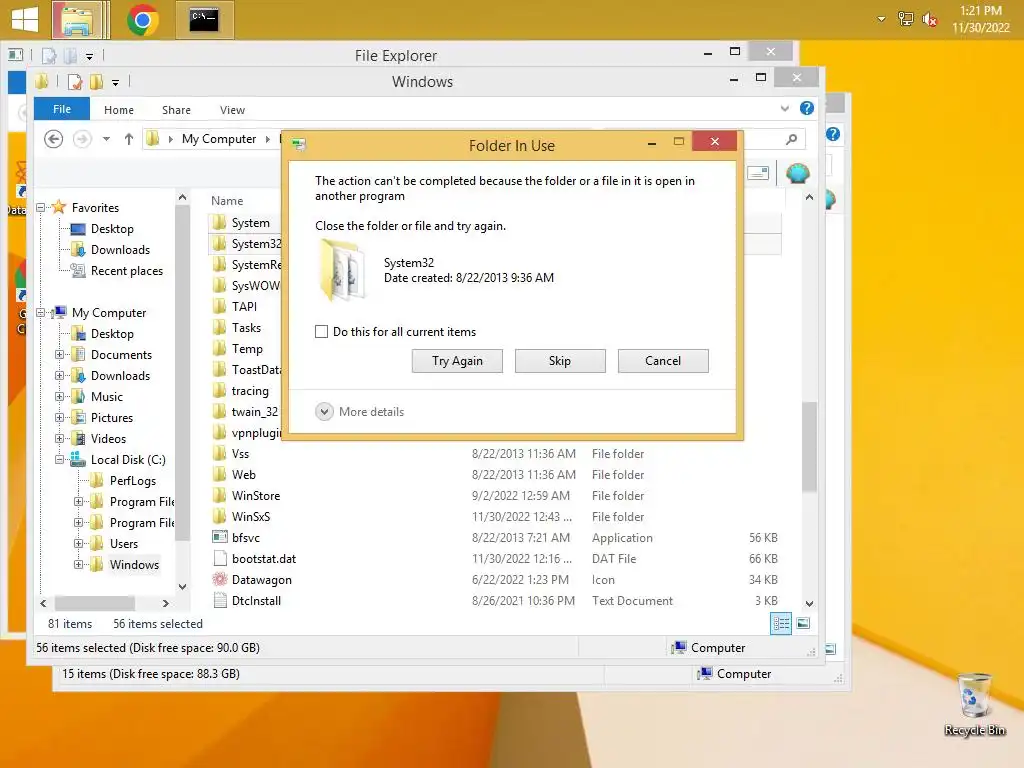
Task: Click the Properties quick access icon in Windows title bar
Action: 75,82
